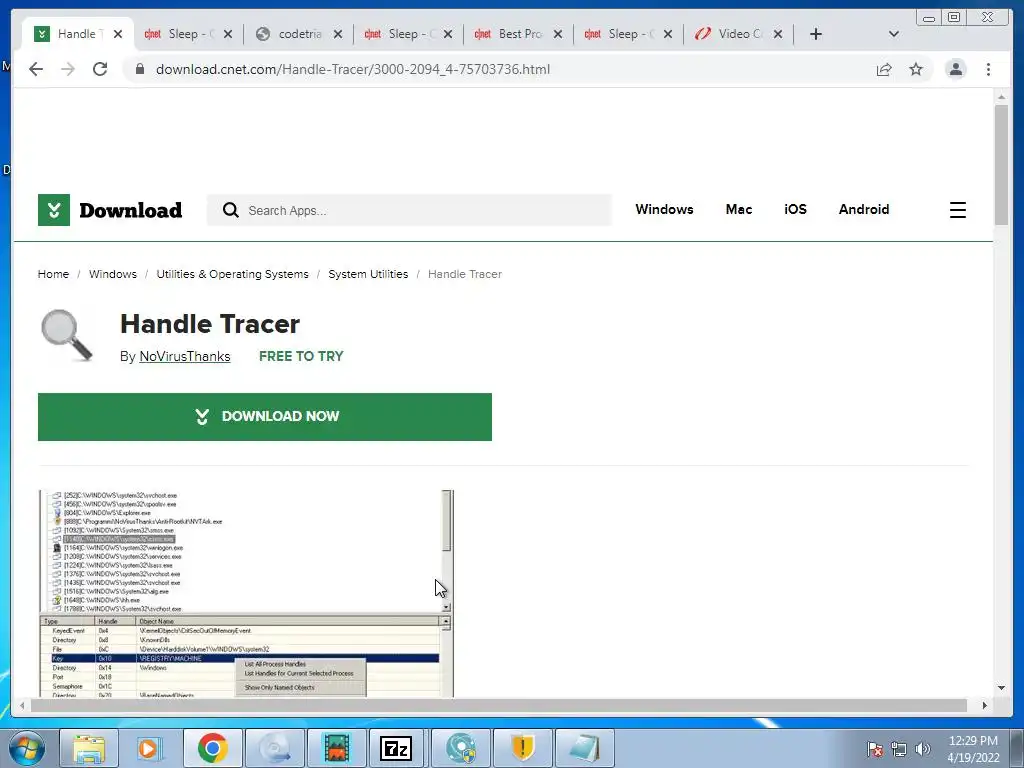1024x768 pixels.
Task: Click the Action Center flag icon
Action: (875, 749)
